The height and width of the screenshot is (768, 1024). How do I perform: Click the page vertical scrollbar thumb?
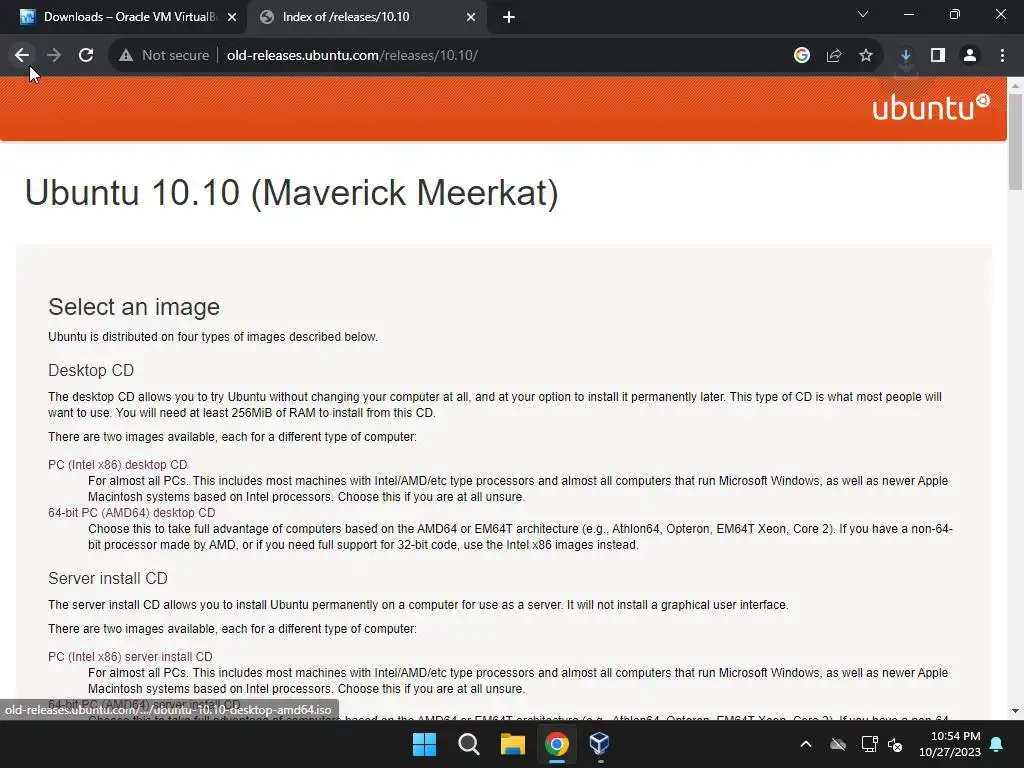[x=1015, y=141]
